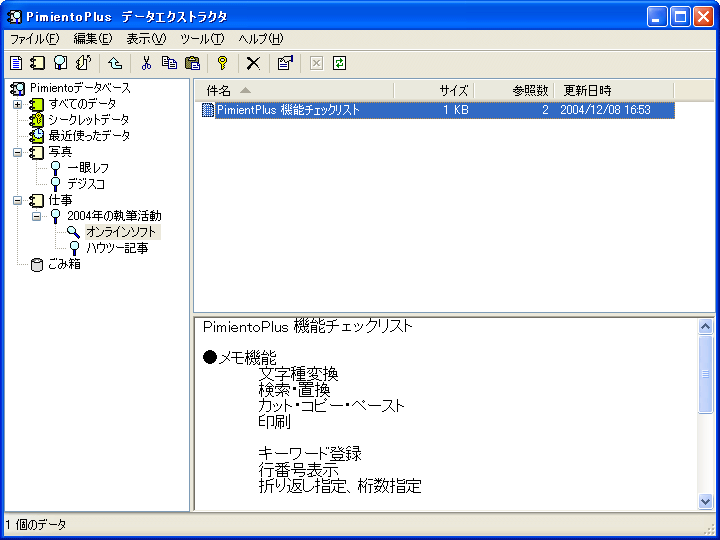
Task: Click the grayed-out X toolbar icon
Action: 316,63
